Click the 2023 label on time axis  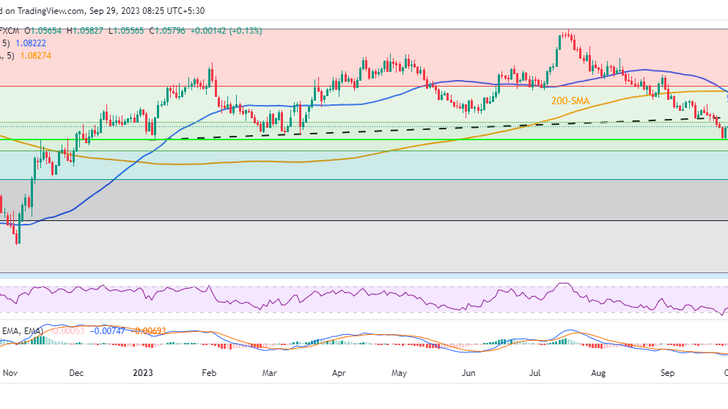pos(143,373)
